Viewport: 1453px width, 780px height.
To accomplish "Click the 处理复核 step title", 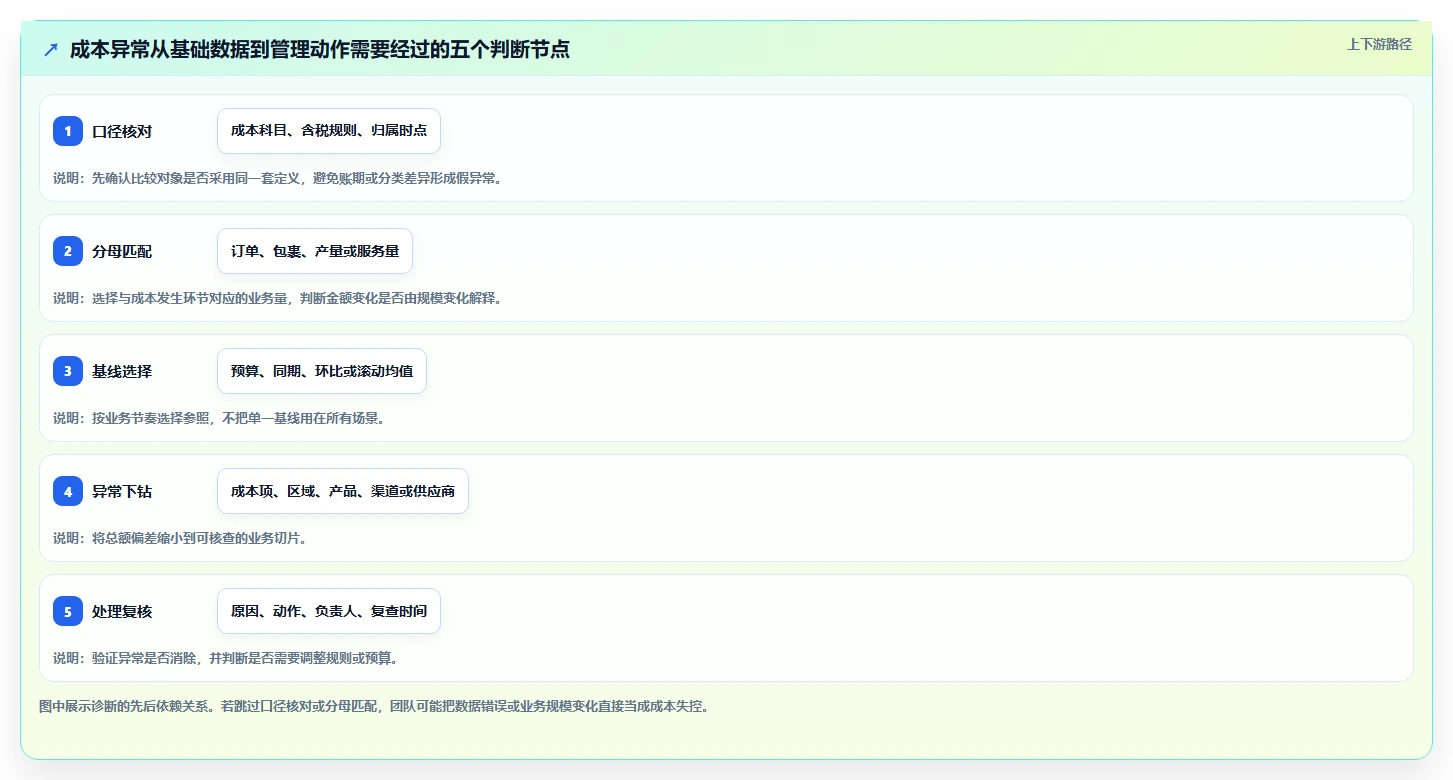I will [122, 612].
